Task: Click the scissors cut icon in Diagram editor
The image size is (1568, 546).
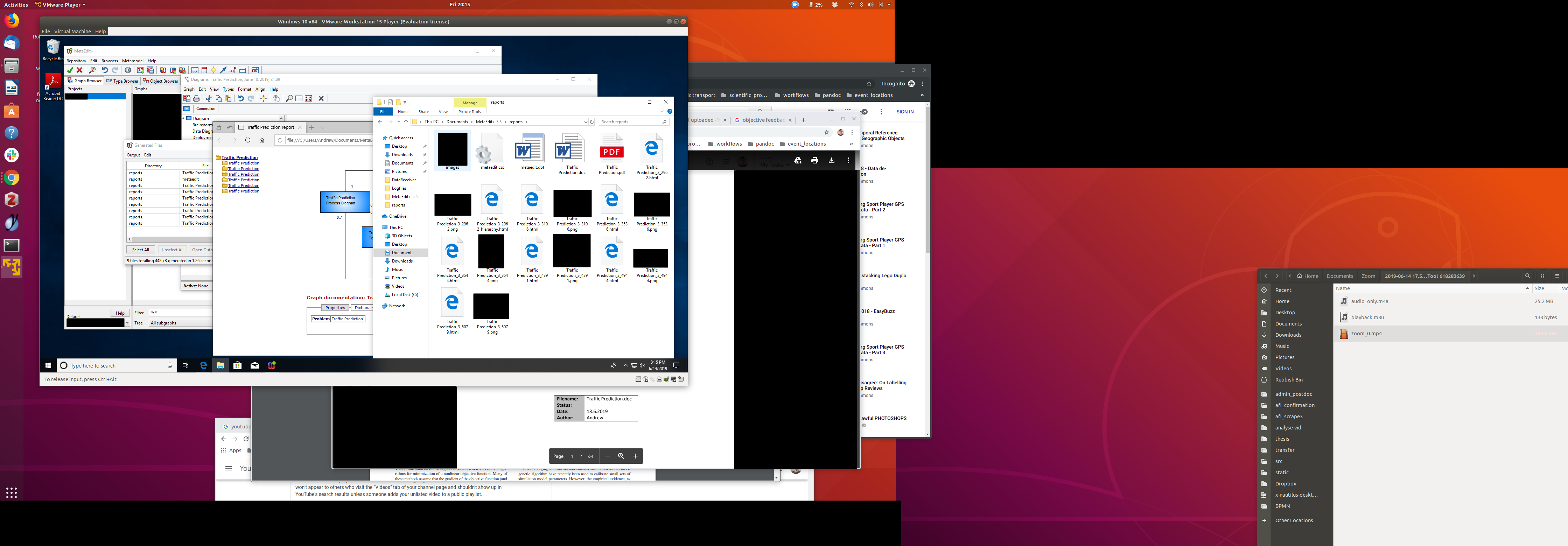Action: (209, 99)
